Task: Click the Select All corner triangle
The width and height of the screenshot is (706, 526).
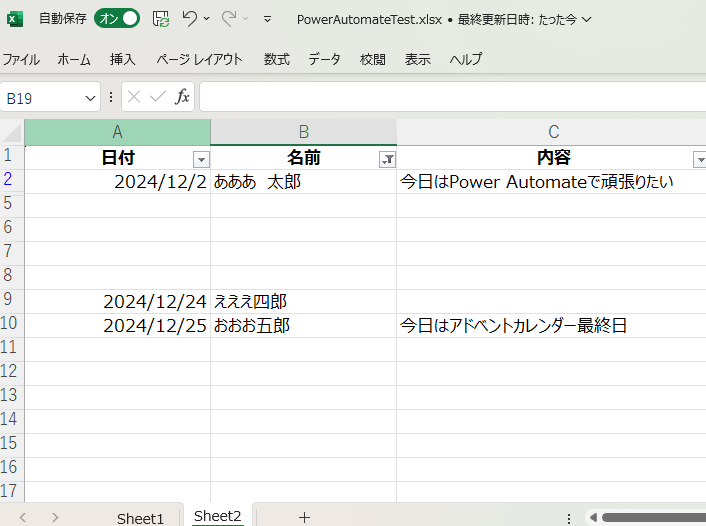Action: [x=12, y=132]
